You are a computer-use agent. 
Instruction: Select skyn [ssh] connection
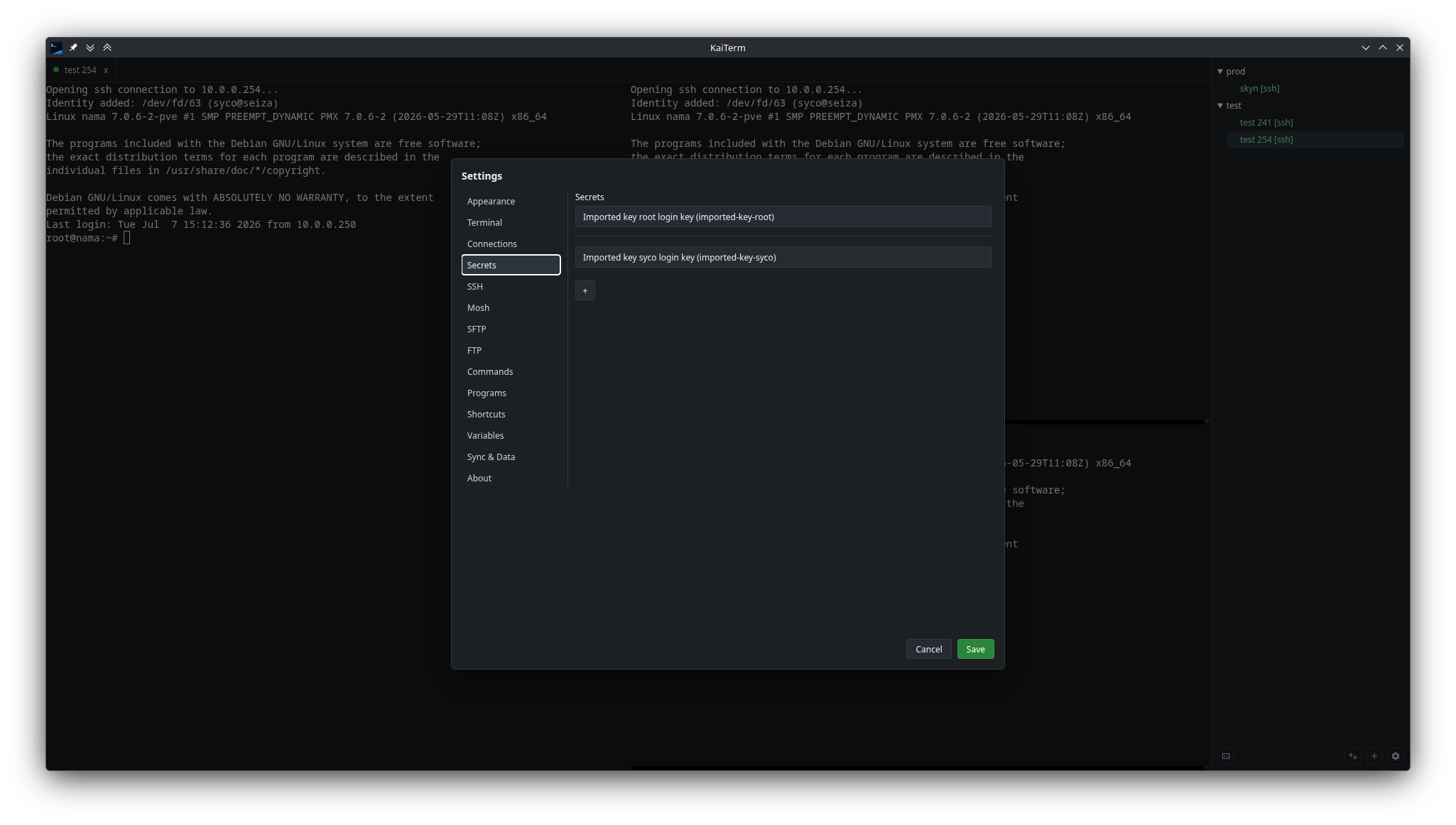[x=1259, y=89]
